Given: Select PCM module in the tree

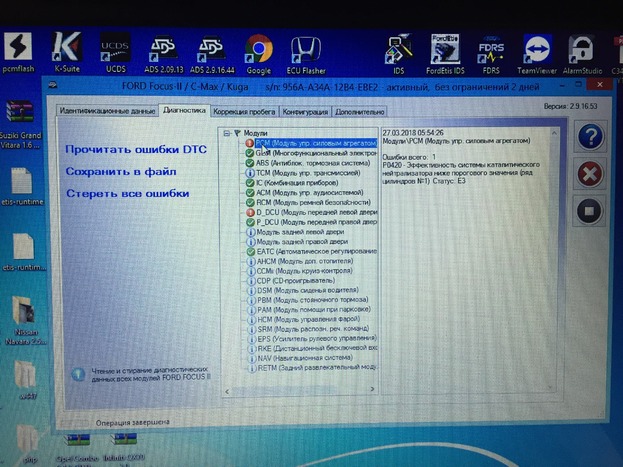Looking at the screenshot, I should click(310, 144).
